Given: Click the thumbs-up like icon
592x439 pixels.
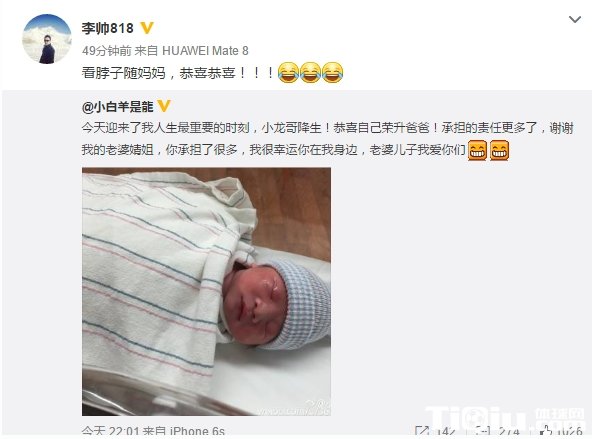Looking at the screenshot, I should click(546, 431).
